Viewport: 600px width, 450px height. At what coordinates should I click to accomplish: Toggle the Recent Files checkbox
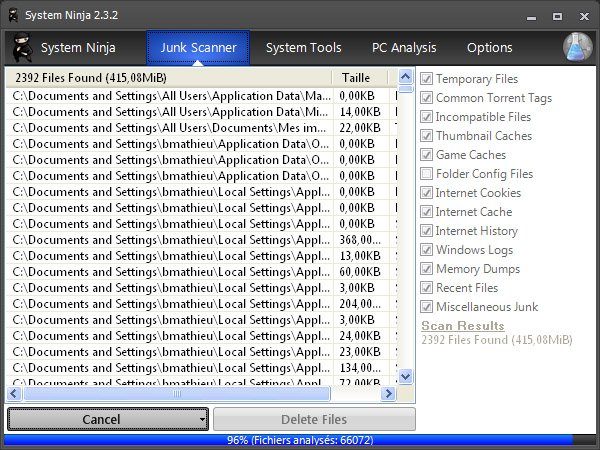coord(426,288)
